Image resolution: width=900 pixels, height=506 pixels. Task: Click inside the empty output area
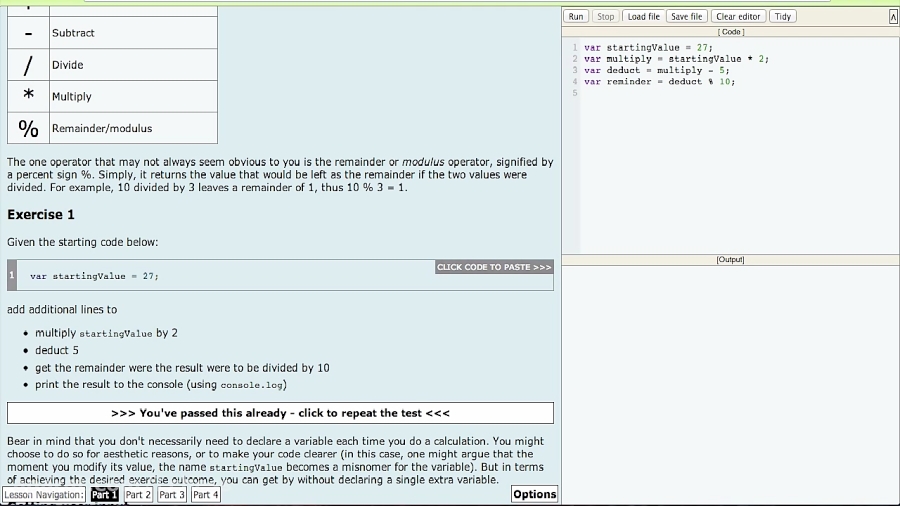[x=730, y=380]
